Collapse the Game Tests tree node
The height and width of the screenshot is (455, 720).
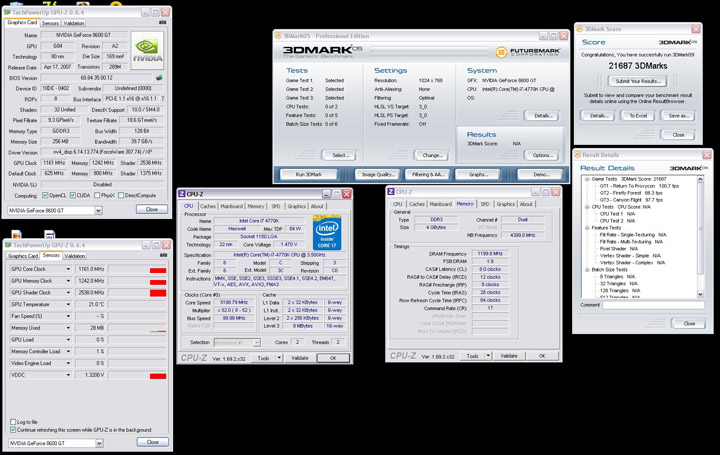[x=587, y=179]
